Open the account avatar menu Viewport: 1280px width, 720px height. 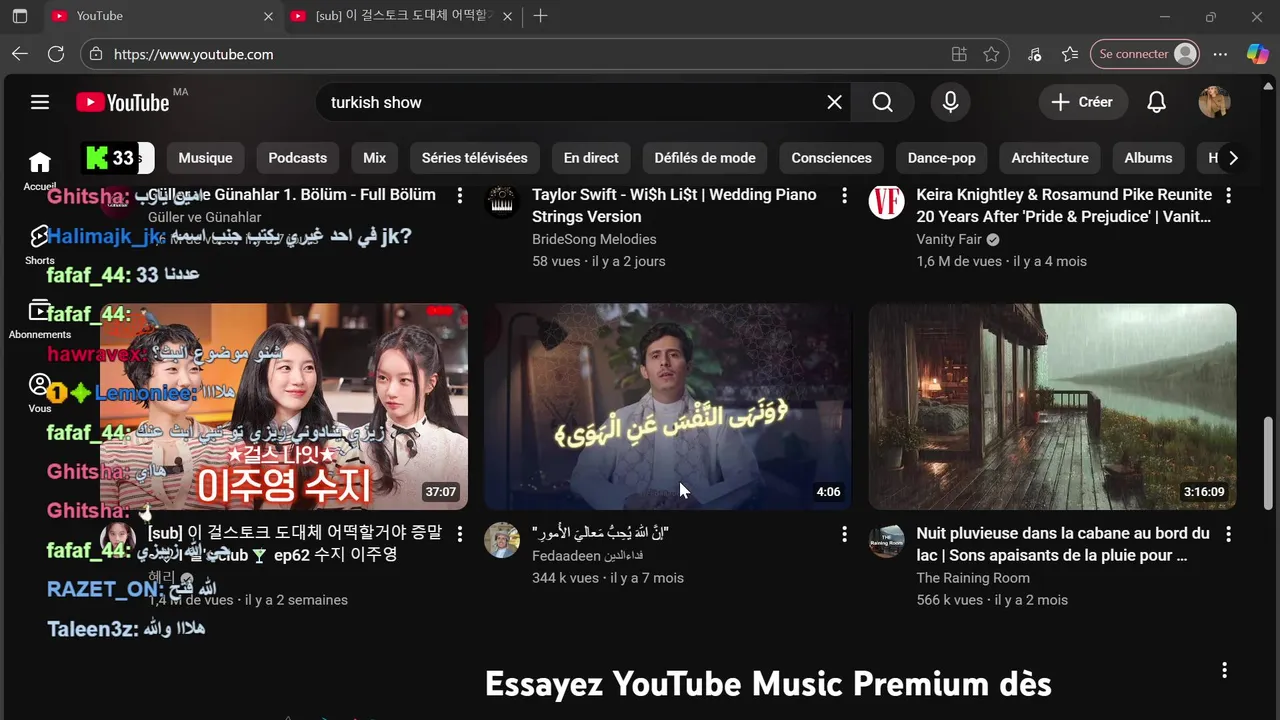click(1214, 102)
